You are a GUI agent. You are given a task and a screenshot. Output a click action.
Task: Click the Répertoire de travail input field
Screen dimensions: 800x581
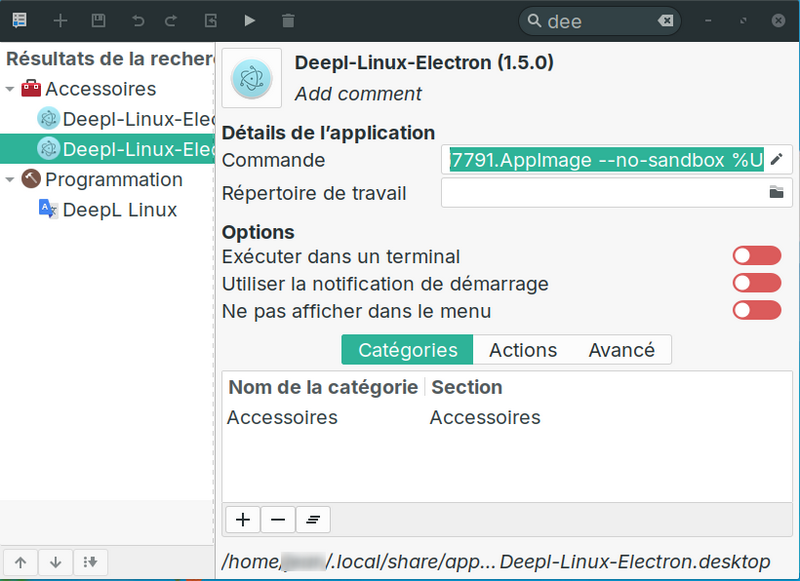pos(600,193)
